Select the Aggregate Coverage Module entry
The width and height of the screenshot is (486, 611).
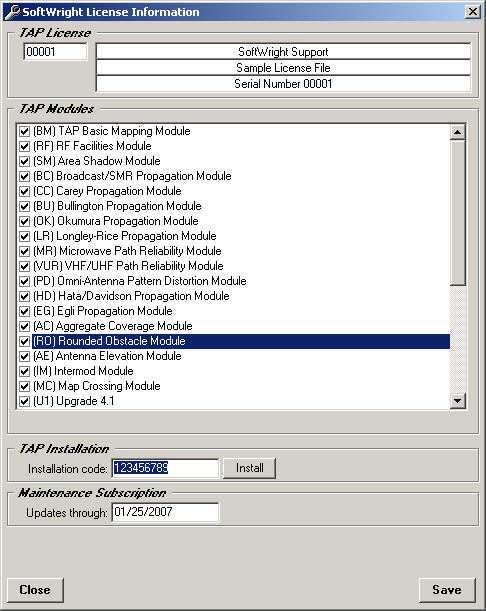coord(113,326)
